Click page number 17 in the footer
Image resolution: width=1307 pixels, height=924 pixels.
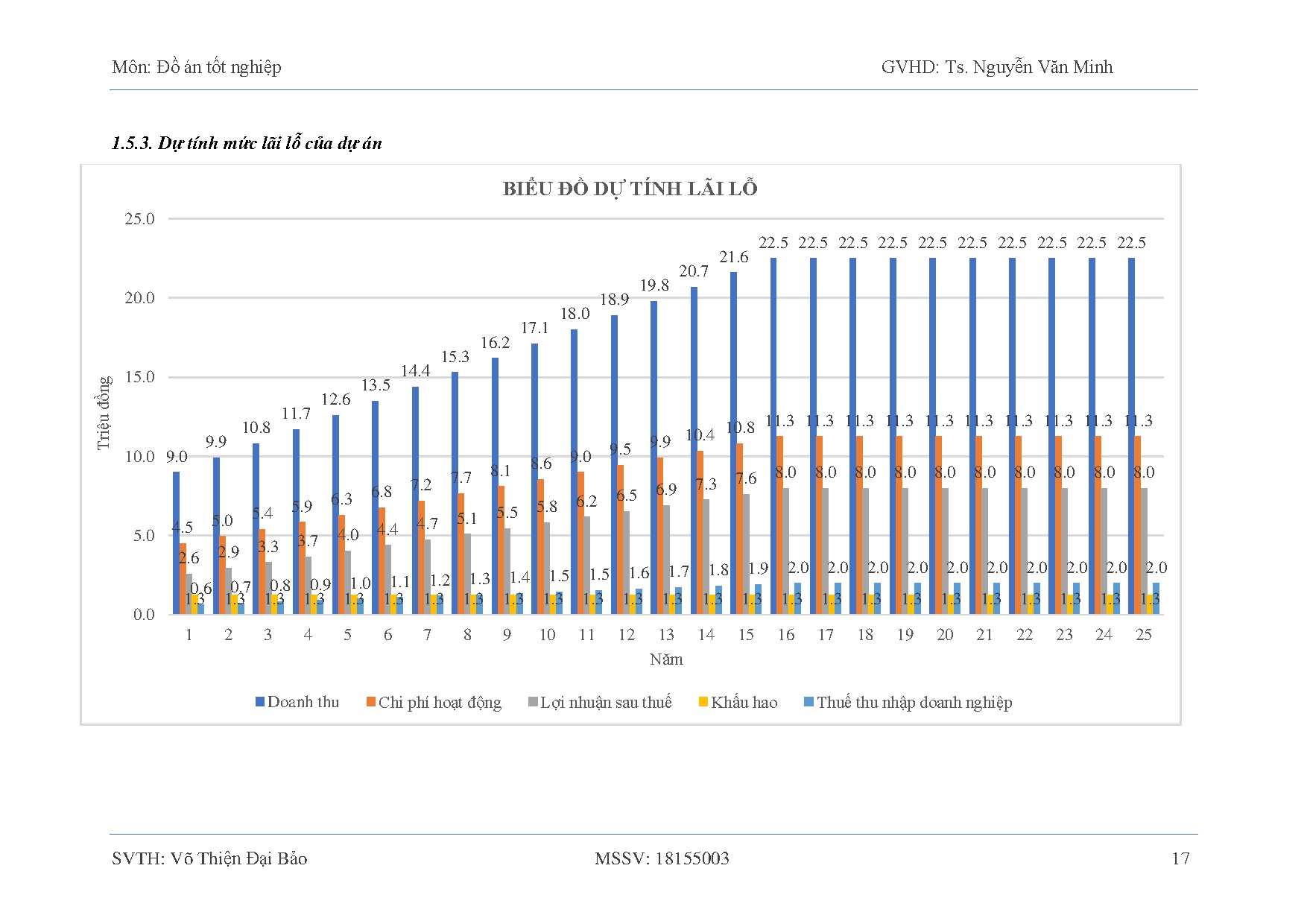1180,858
